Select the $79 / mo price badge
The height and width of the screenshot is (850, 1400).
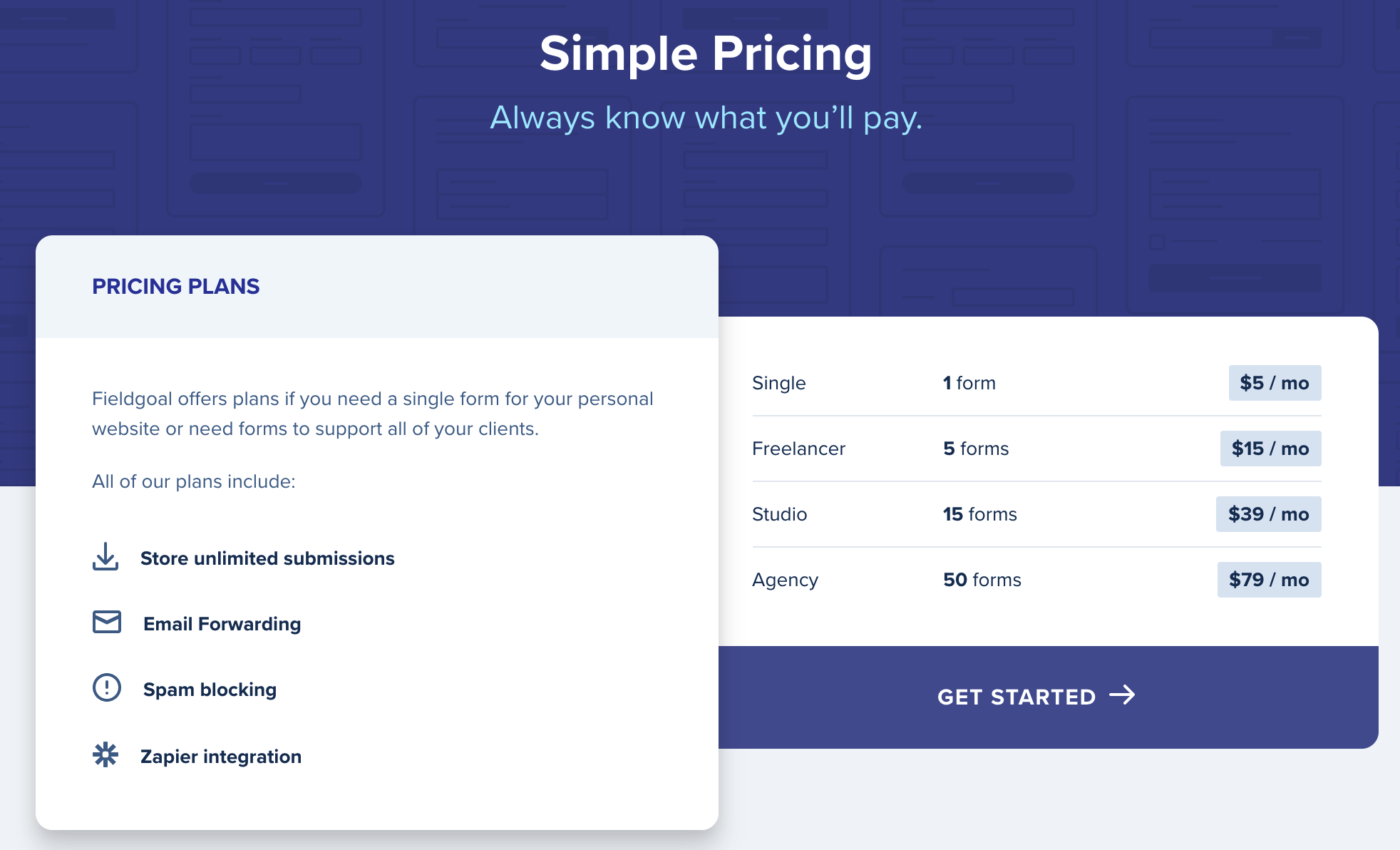pyautogui.click(x=1269, y=580)
